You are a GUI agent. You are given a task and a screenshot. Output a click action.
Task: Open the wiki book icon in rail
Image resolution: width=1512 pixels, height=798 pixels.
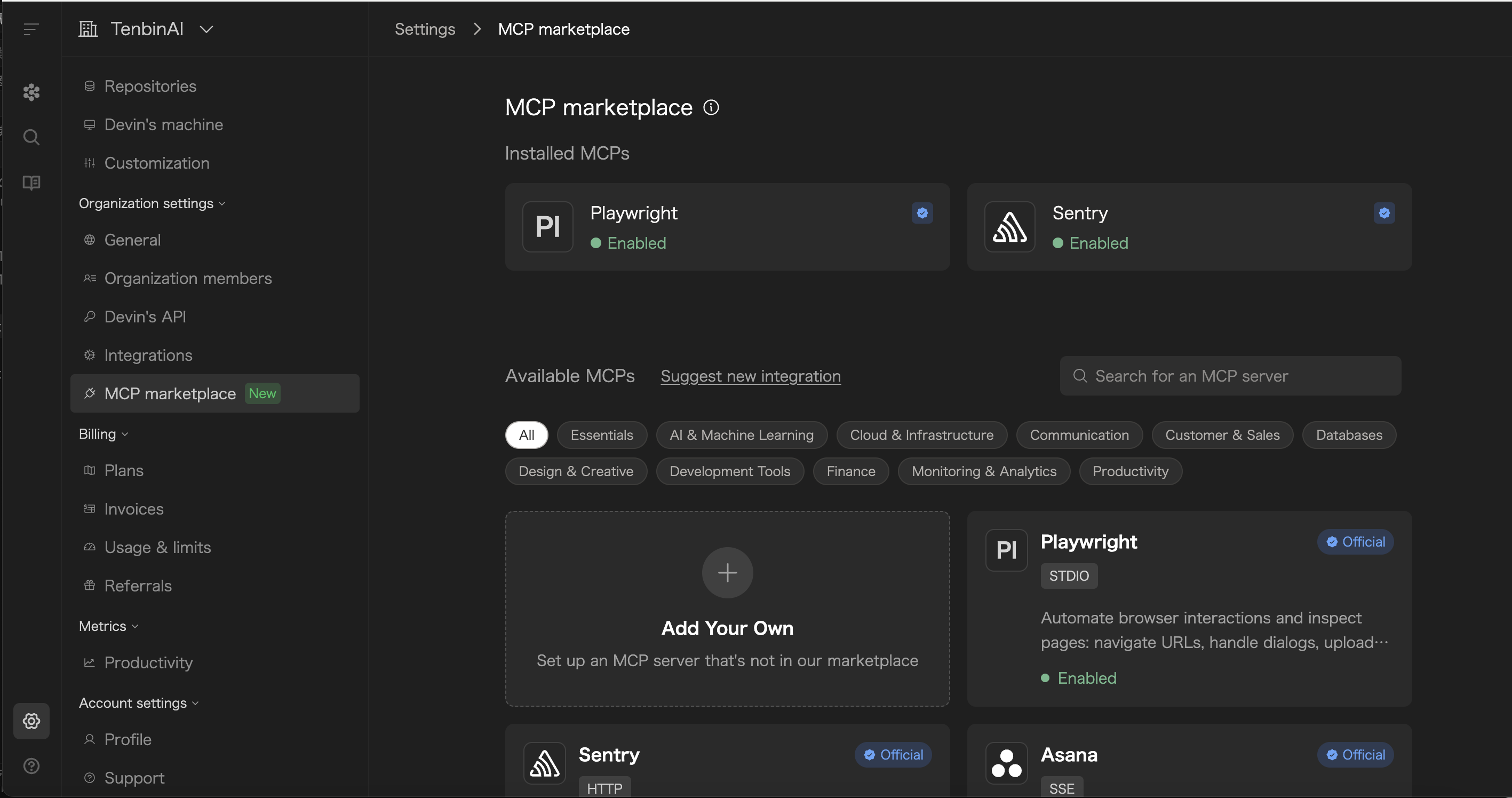(x=31, y=182)
